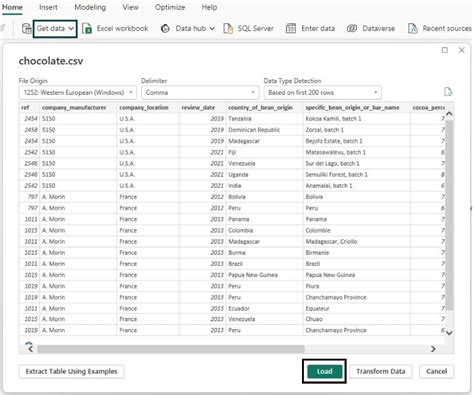Click the horizontal scrollbar right arrow
The image size is (474, 395).
(x=433, y=349)
